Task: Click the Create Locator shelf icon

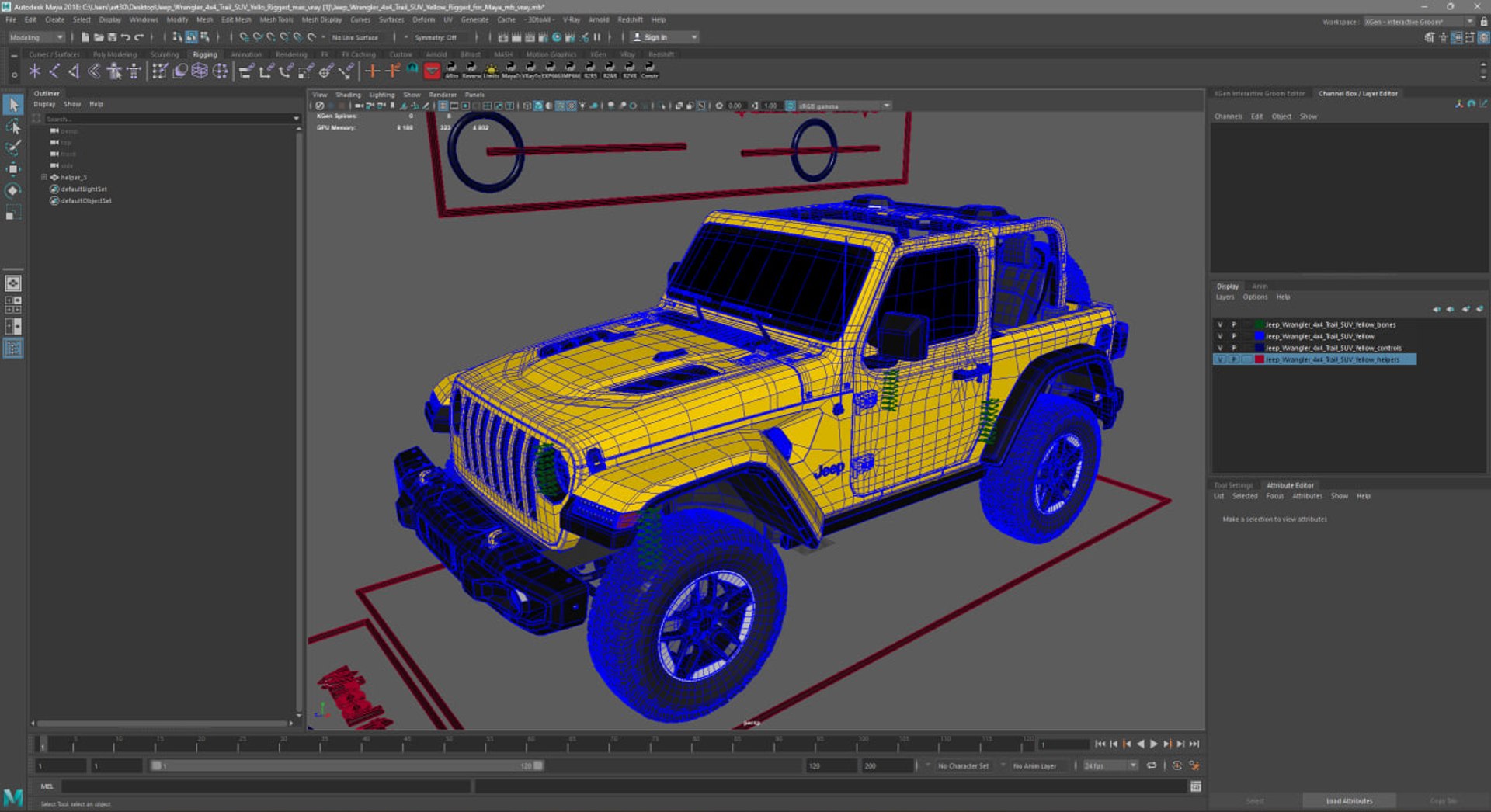Action: coord(34,71)
